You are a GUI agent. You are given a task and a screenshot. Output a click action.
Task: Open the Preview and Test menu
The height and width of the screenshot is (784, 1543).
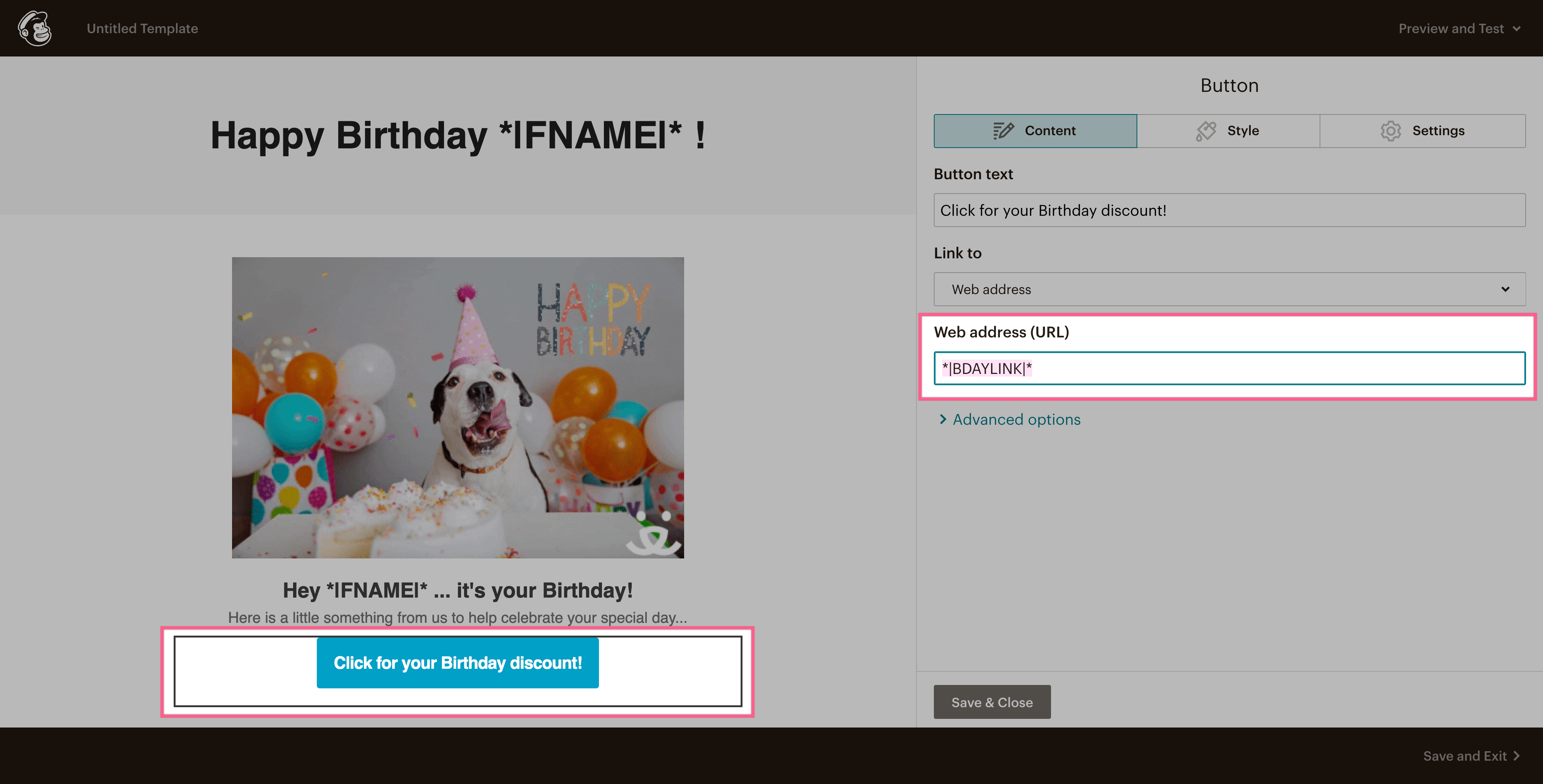pos(1459,29)
